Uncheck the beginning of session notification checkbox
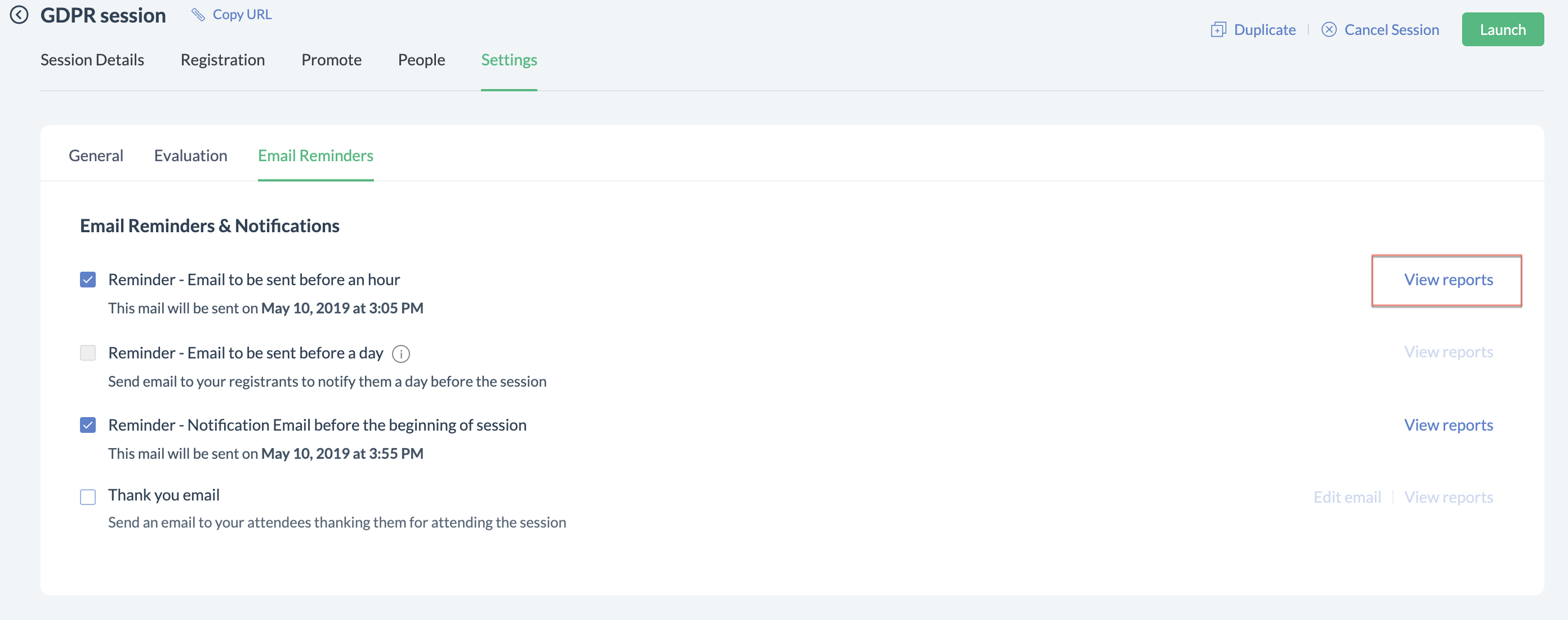The height and width of the screenshot is (620, 1568). (88, 424)
